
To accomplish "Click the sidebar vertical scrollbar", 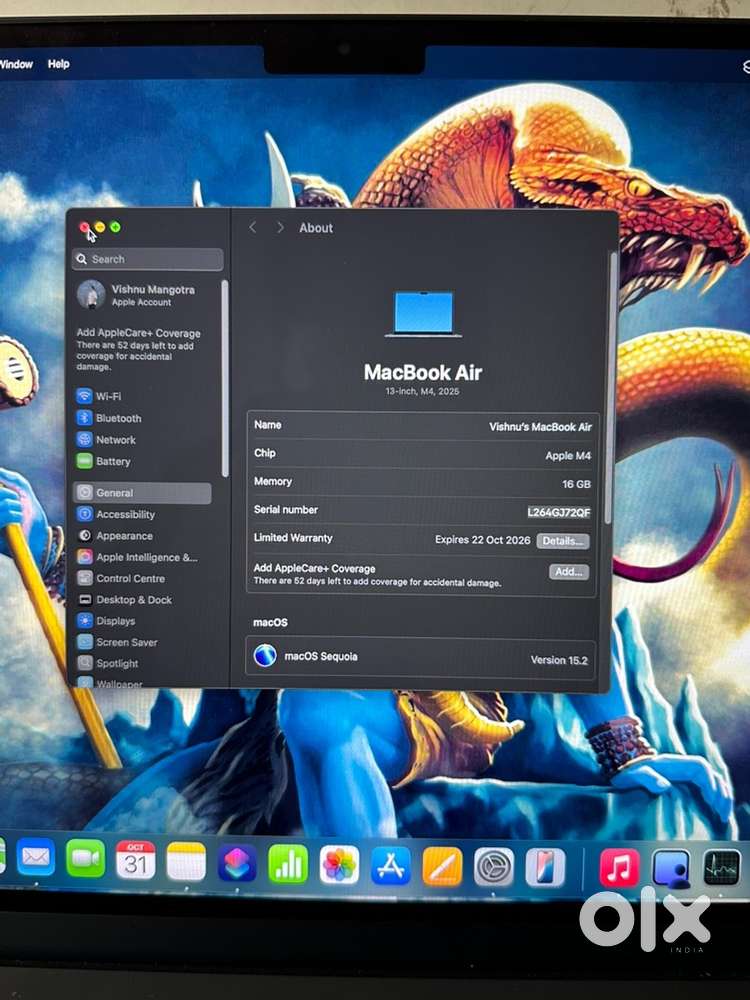I will click(x=224, y=379).
